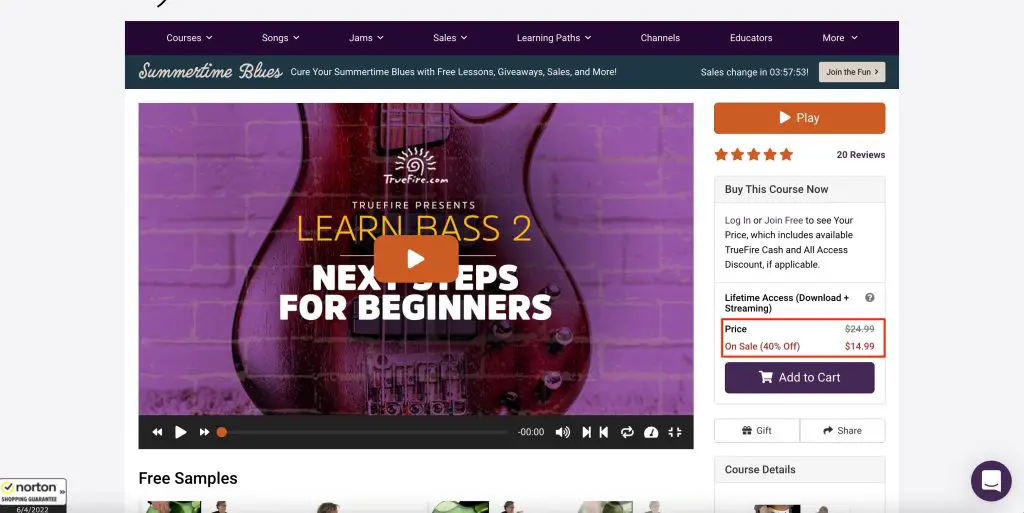Mark loop start point in player bar
Image resolution: width=1024 pixels, height=513 pixels.
[x=586, y=432]
